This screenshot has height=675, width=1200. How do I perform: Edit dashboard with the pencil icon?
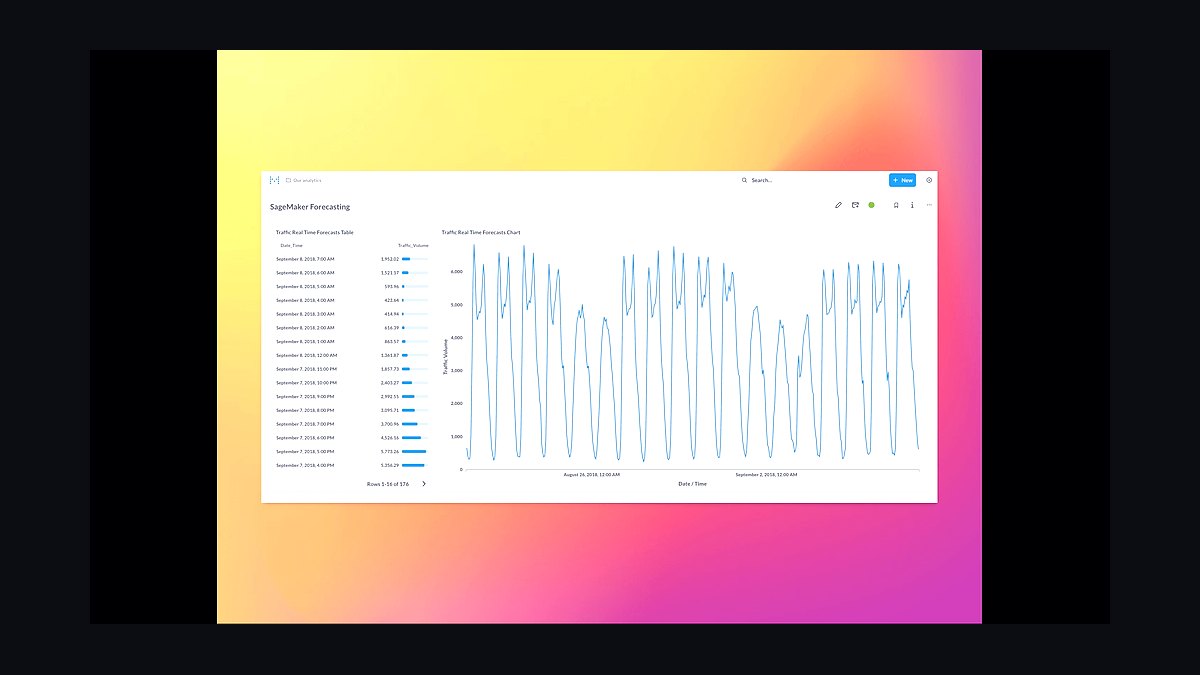(x=838, y=205)
